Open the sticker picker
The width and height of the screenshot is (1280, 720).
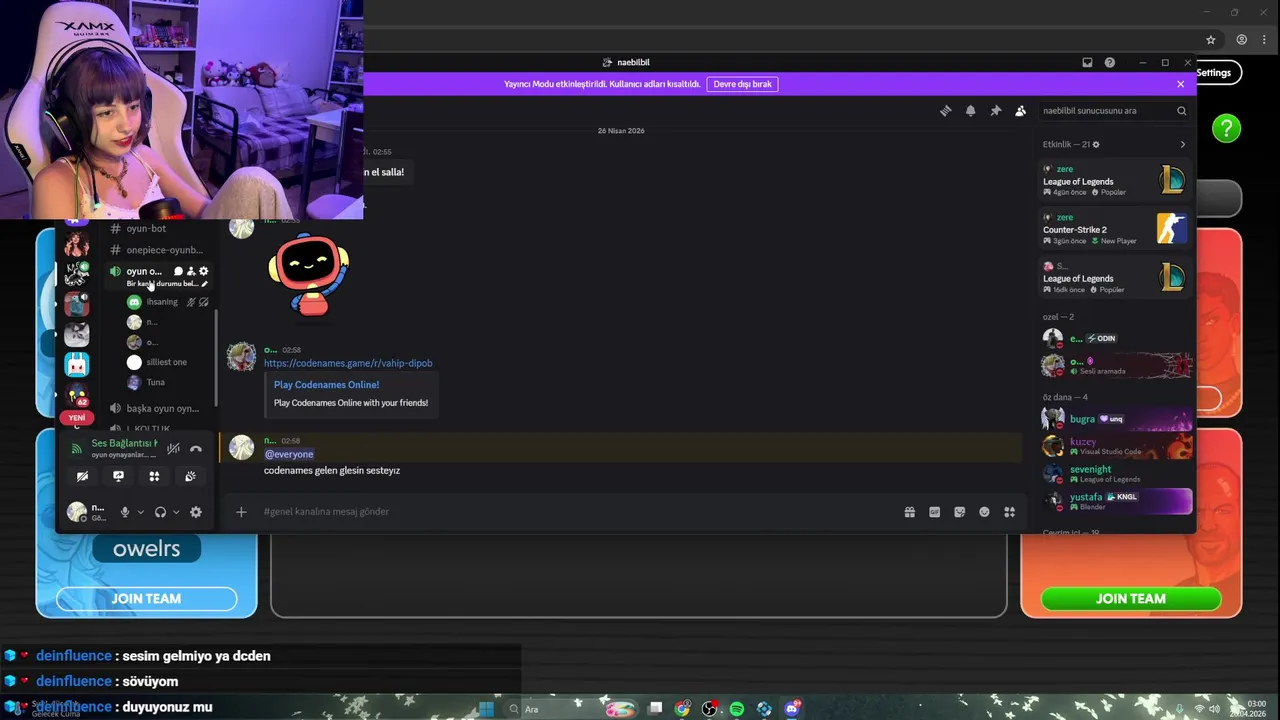(x=959, y=512)
